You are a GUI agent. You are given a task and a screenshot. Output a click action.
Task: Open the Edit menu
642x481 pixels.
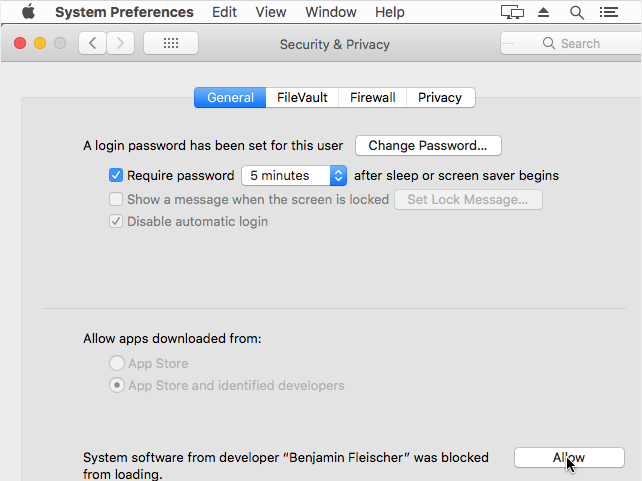[x=224, y=12]
